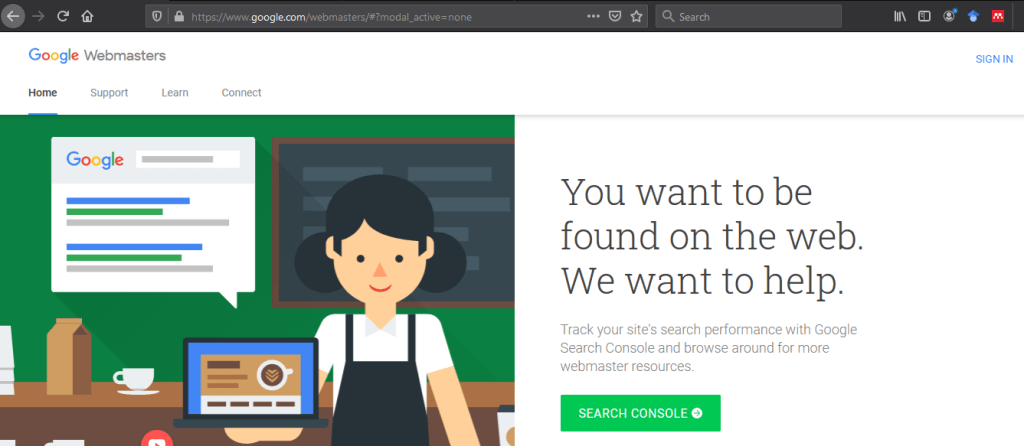Select the Connect tab
Viewport: 1024px width, 446px height.
click(x=241, y=93)
